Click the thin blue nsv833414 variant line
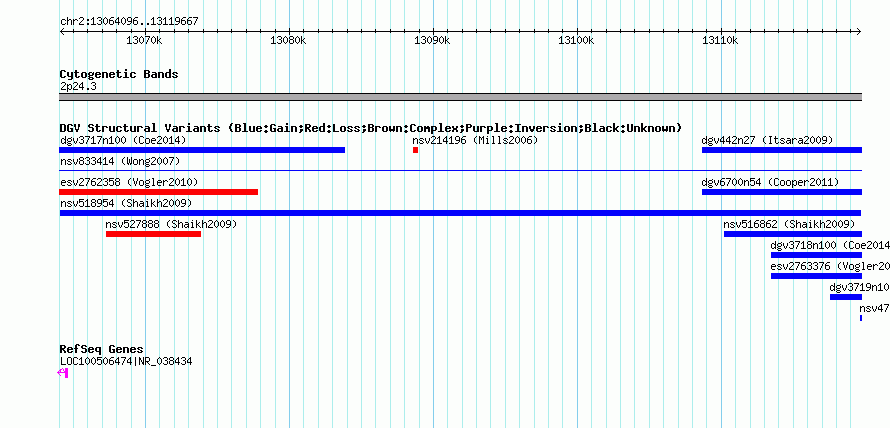Image resolution: width=890 pixels, height=428 pixels. tap(460, 170)
